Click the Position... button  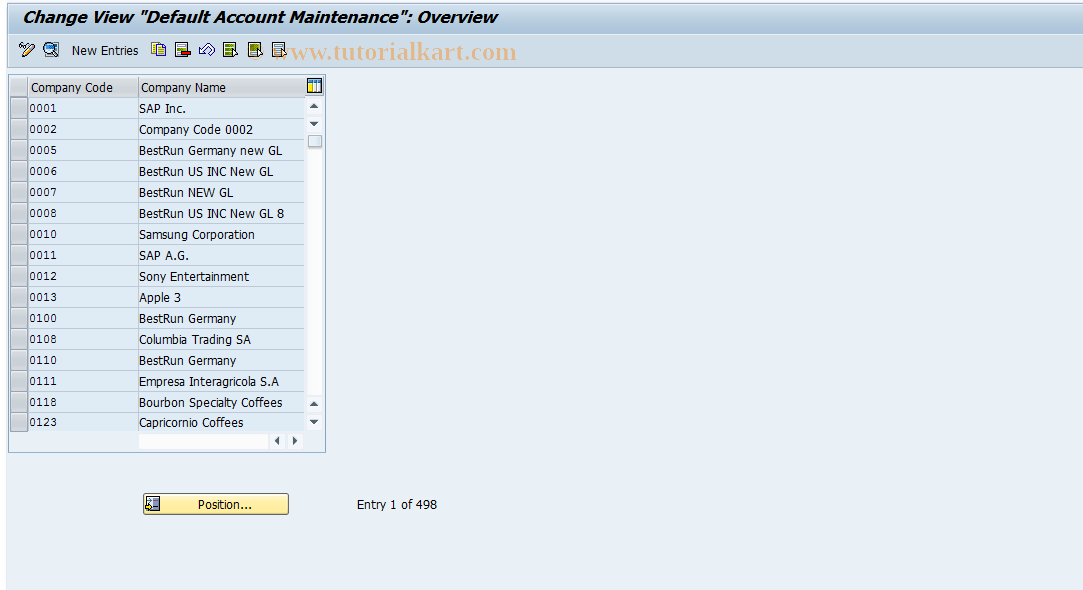(x=215, y=504)
